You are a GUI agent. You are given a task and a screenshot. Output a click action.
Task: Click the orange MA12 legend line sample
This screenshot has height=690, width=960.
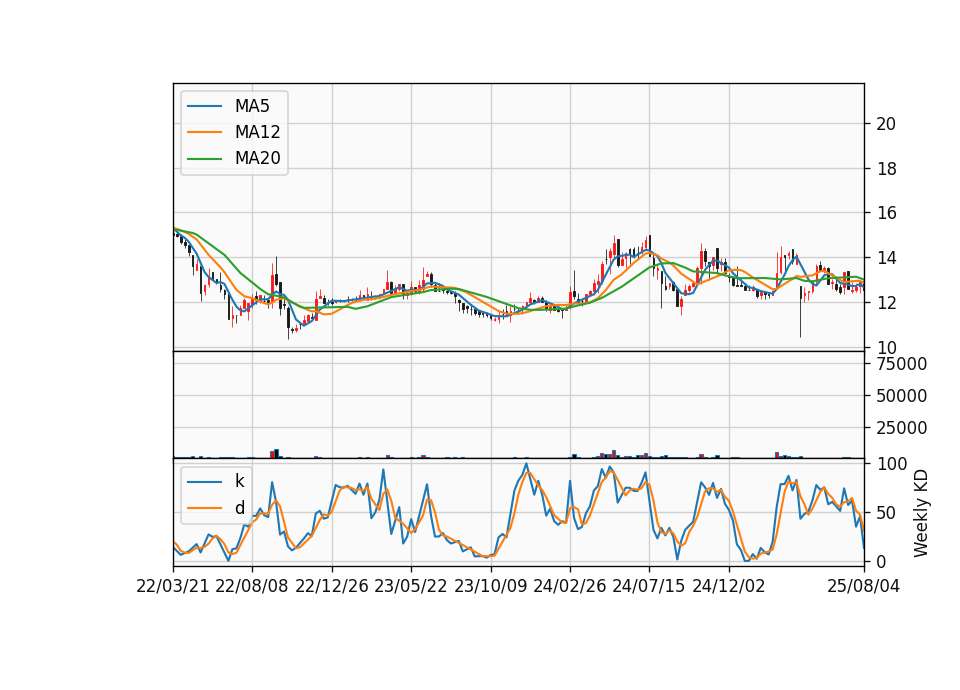pyautogui.click(x=204, y=132)
